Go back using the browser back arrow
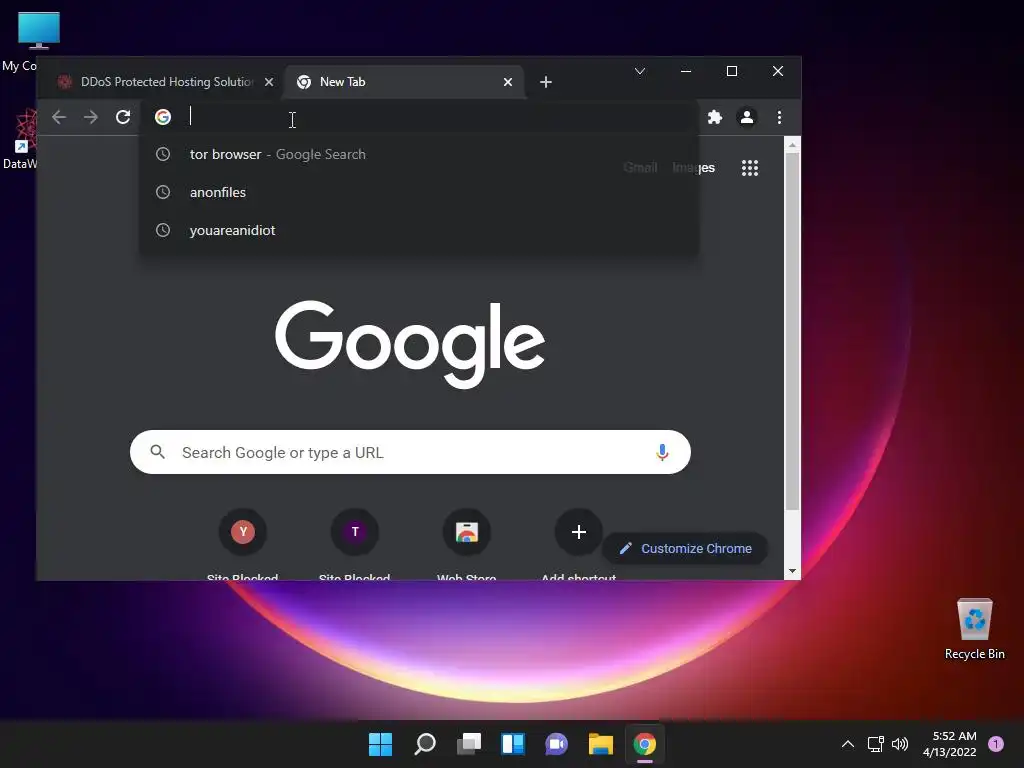Screen dimensions: 1024x768 59,117
